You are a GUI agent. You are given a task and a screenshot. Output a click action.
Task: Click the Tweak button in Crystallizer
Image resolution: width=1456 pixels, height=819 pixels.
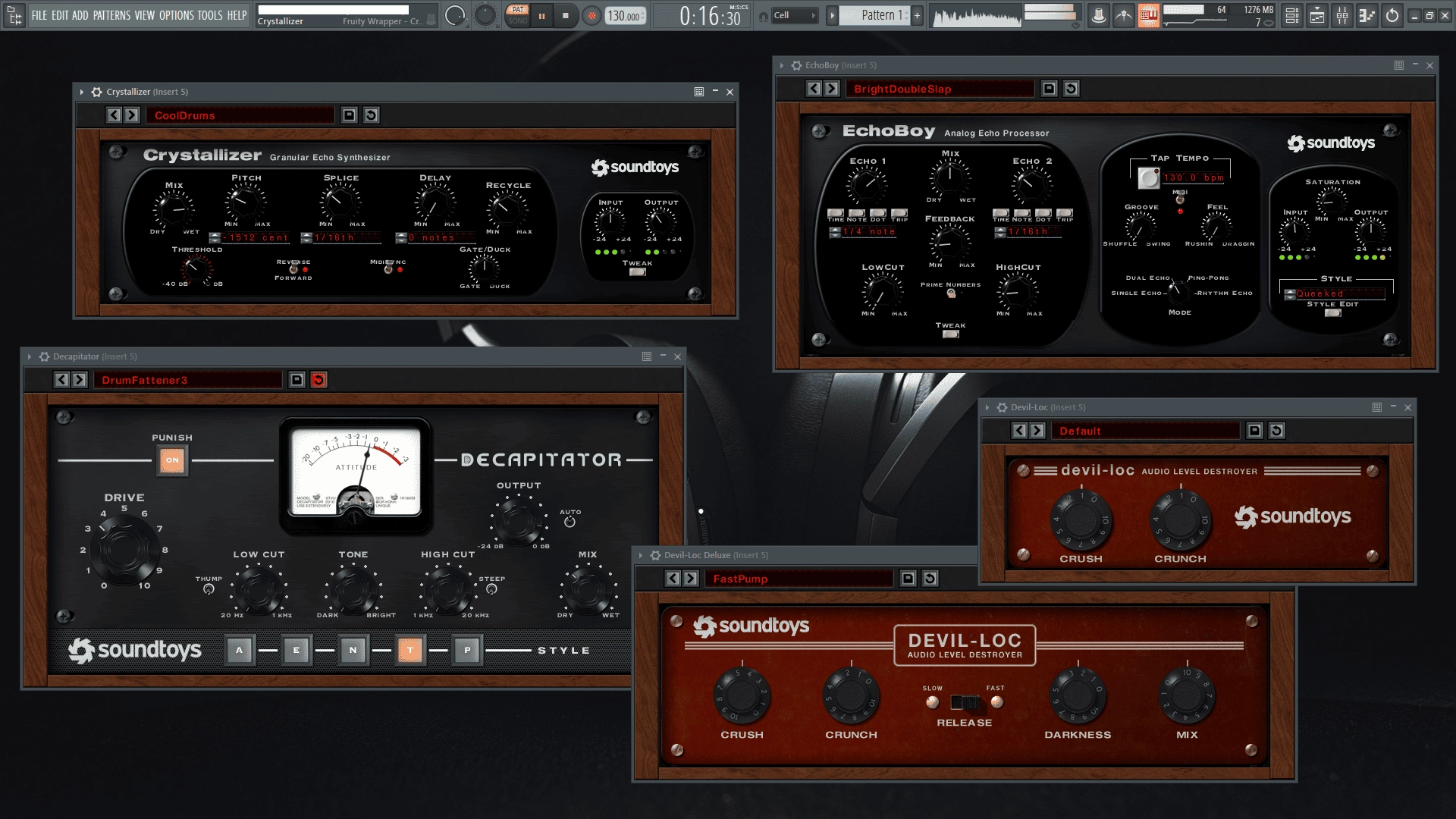coord(637,272)
